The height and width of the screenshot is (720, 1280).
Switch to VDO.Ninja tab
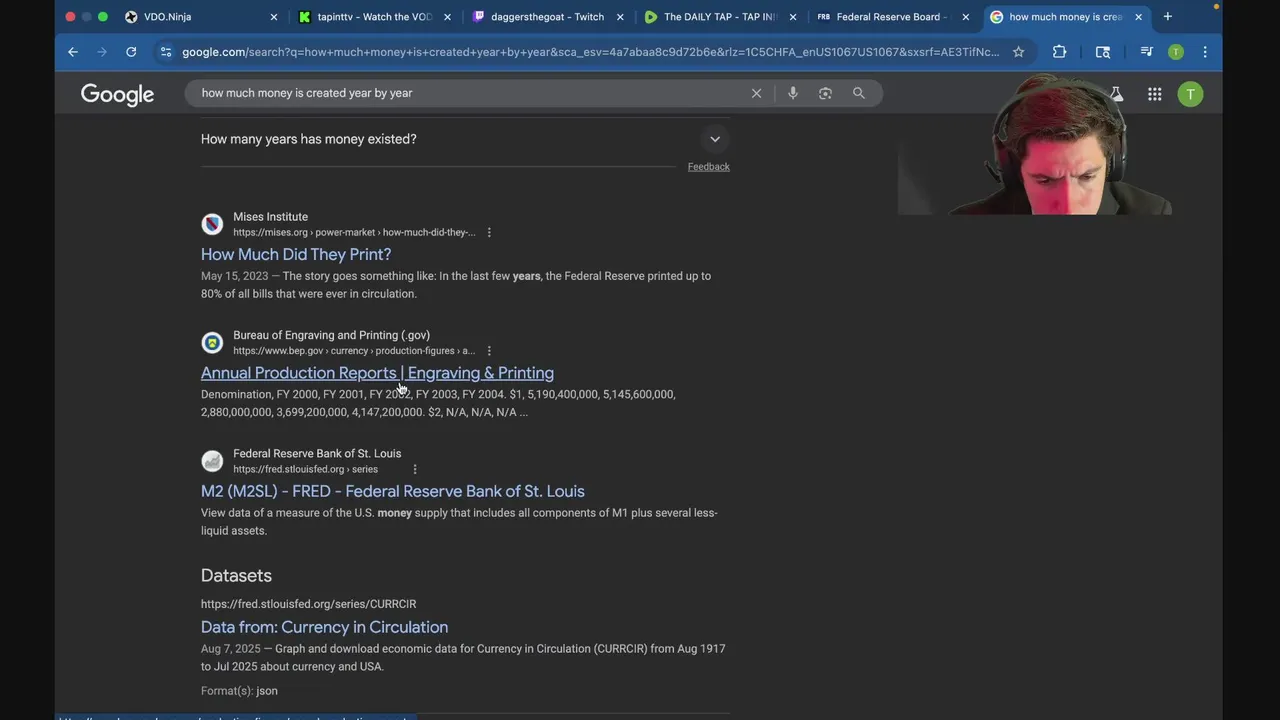(x=198, y=17)
